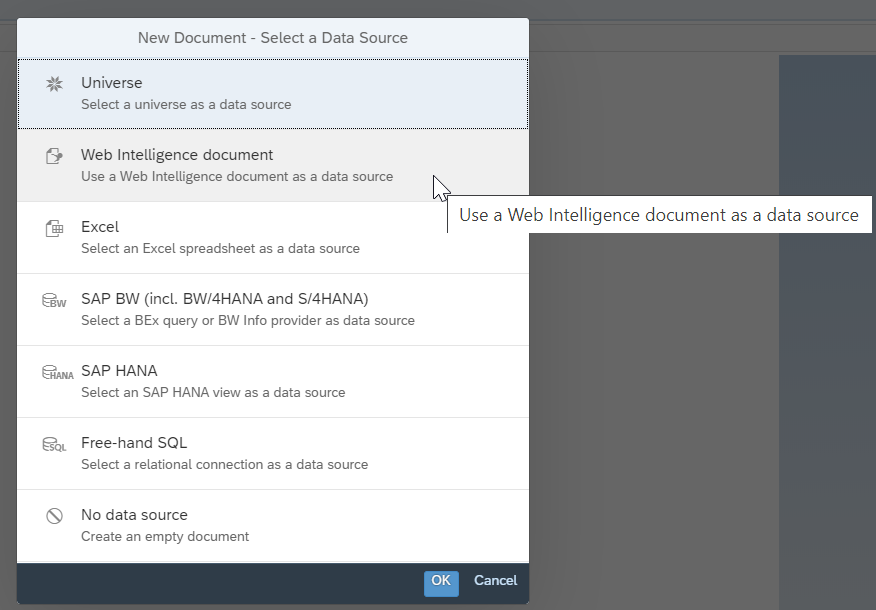Screen dimensions: 876x610
Task: Select the SAP BW data source entry
Action: pyautogui.click(x=272, y=308)
